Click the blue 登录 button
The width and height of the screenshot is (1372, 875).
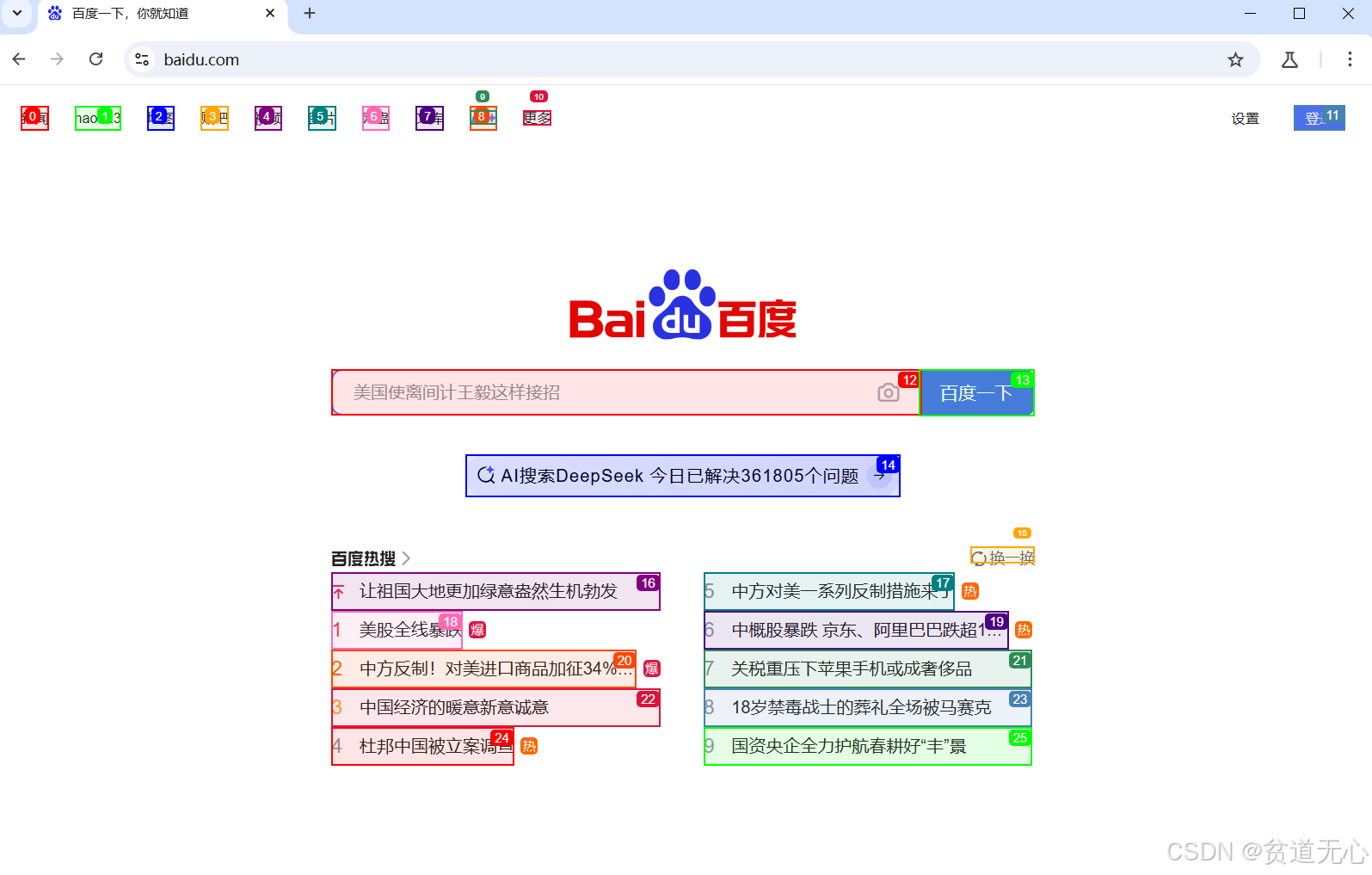click(x=1320, y=118)
